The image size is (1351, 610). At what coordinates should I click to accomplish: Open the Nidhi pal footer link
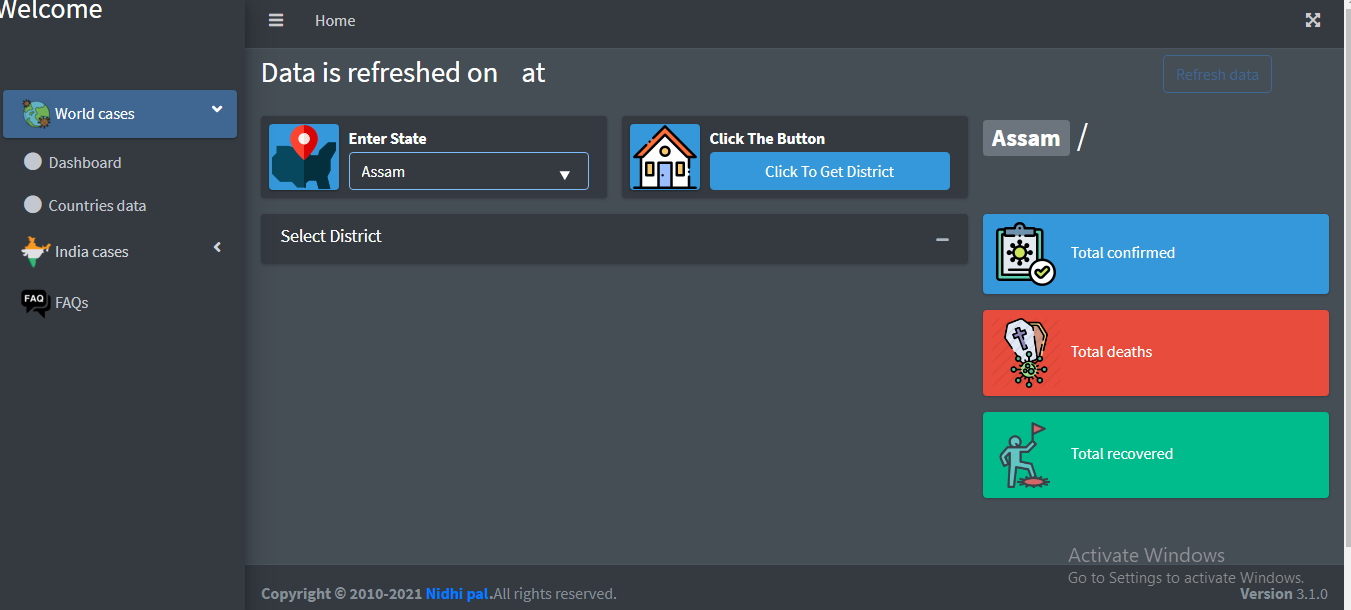[x=458, y=594]
